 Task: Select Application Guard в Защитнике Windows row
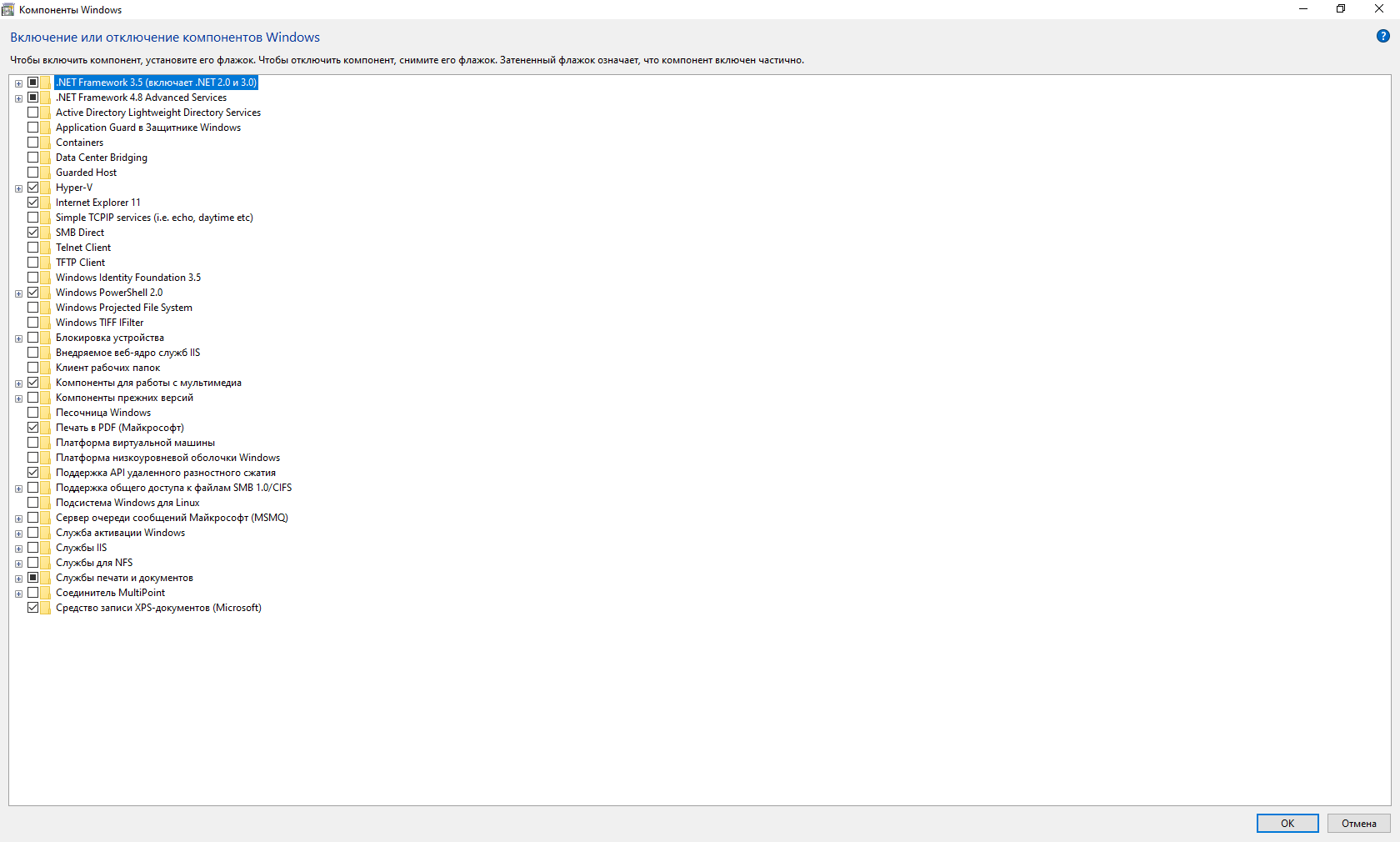(148, 128)
